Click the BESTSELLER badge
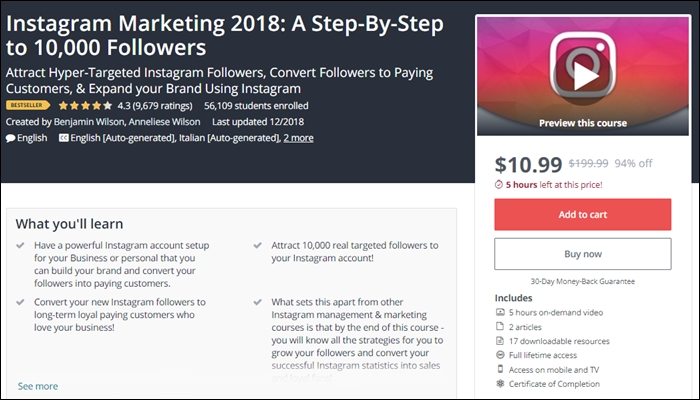Viewport: 700px width, 400px height. [x=28, y=104]
